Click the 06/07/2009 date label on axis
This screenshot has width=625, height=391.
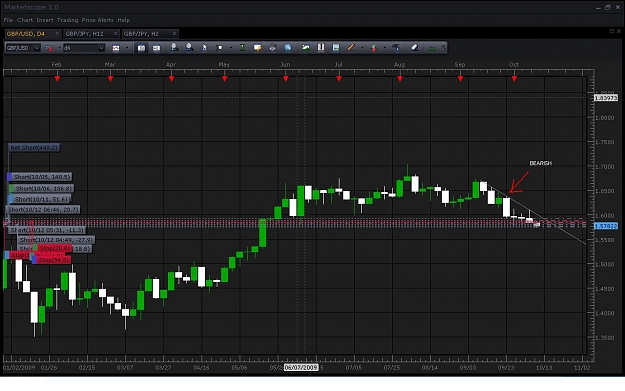pos(301,367)
